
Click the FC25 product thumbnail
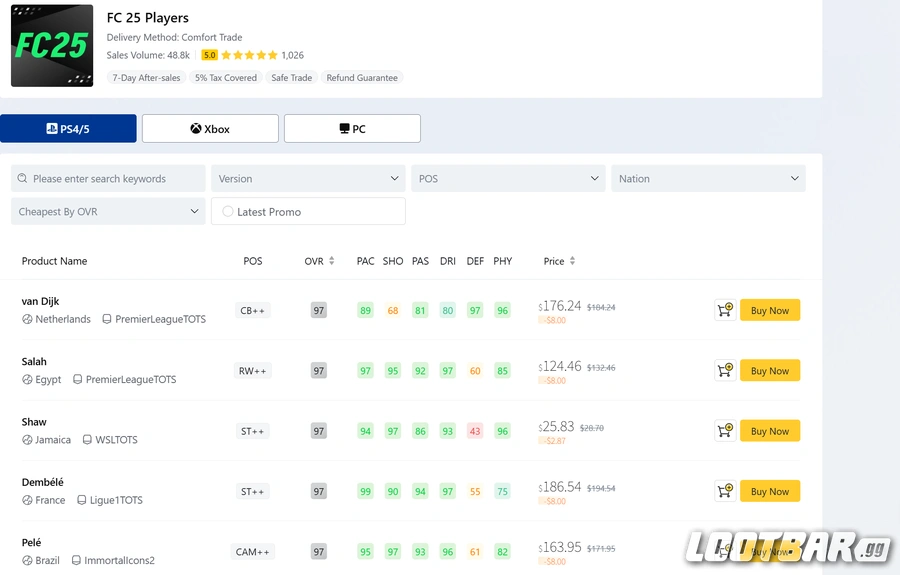click(52, 46)
